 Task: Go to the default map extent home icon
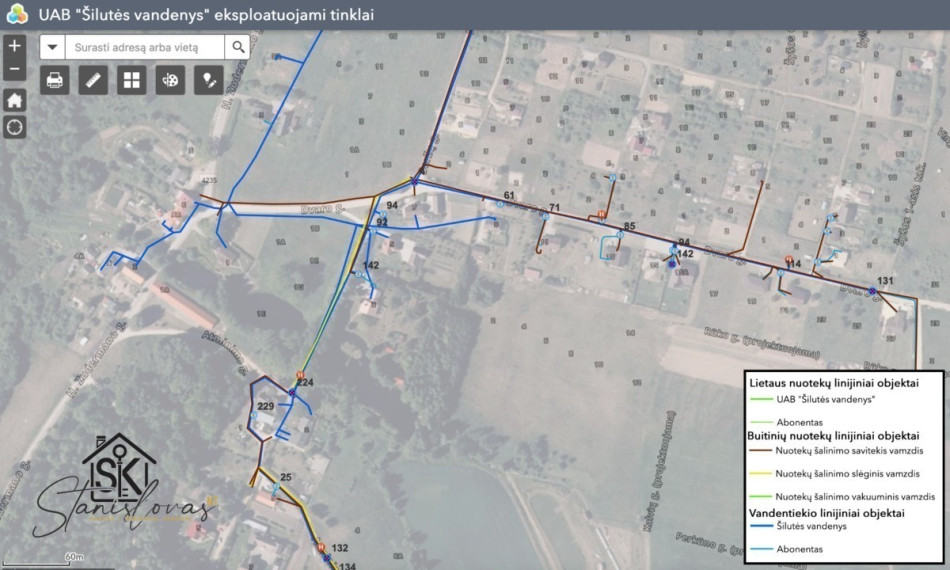(x=15, y=100)
